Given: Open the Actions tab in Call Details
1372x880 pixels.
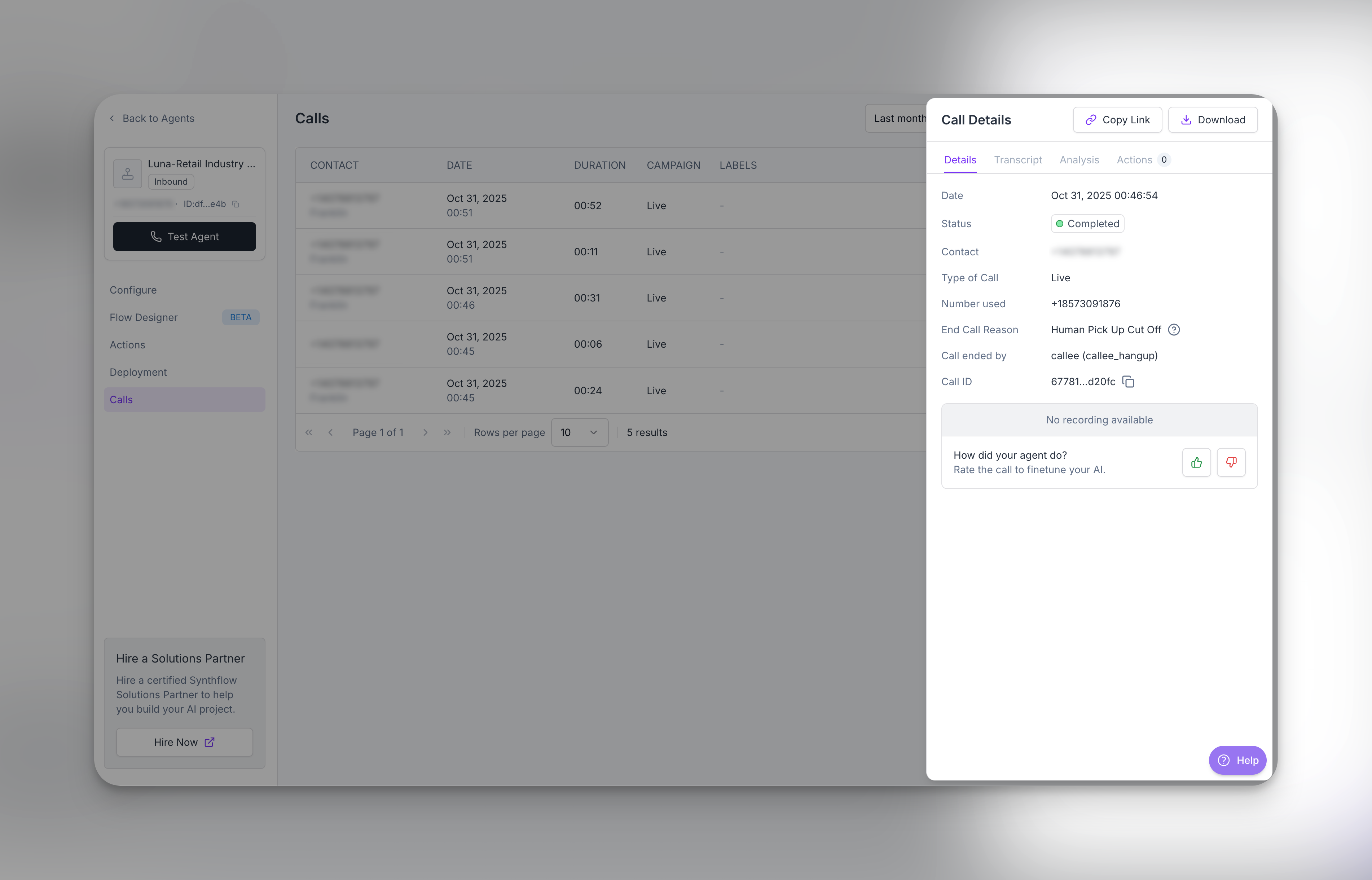Looking at the screenshot, I should 1134,160.
